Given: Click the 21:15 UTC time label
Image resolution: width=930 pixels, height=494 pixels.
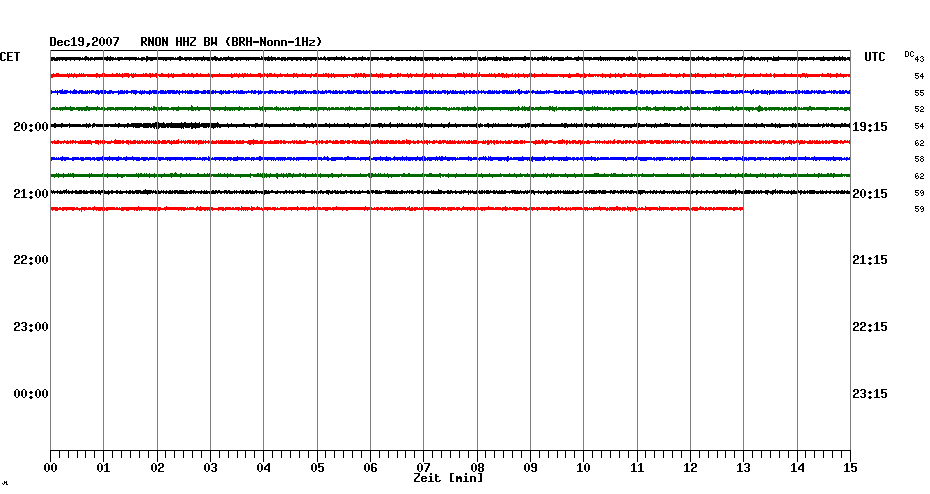Looking at the screenshot, I should 870,260.
